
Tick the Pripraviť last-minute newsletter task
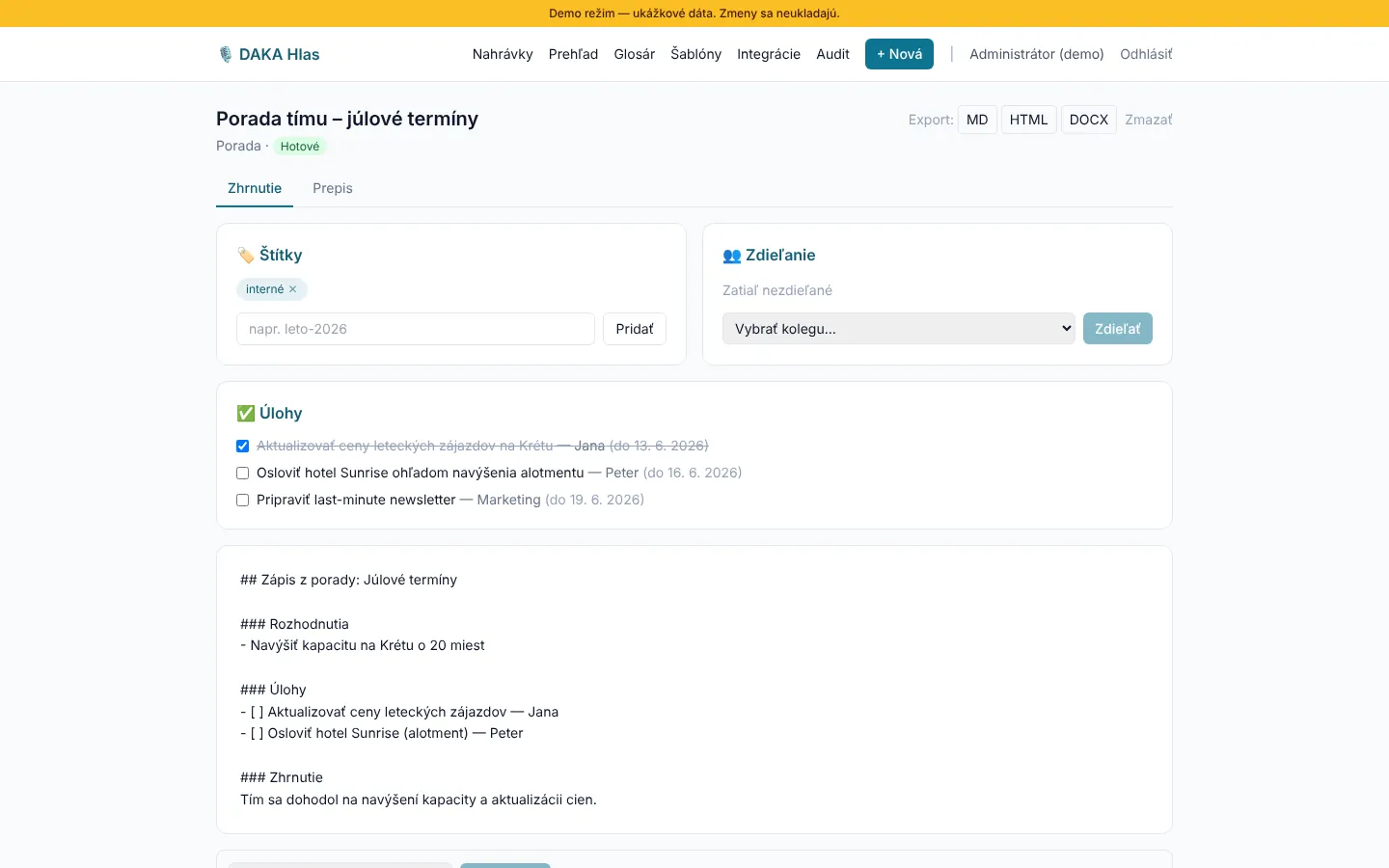tap(243, 500)
